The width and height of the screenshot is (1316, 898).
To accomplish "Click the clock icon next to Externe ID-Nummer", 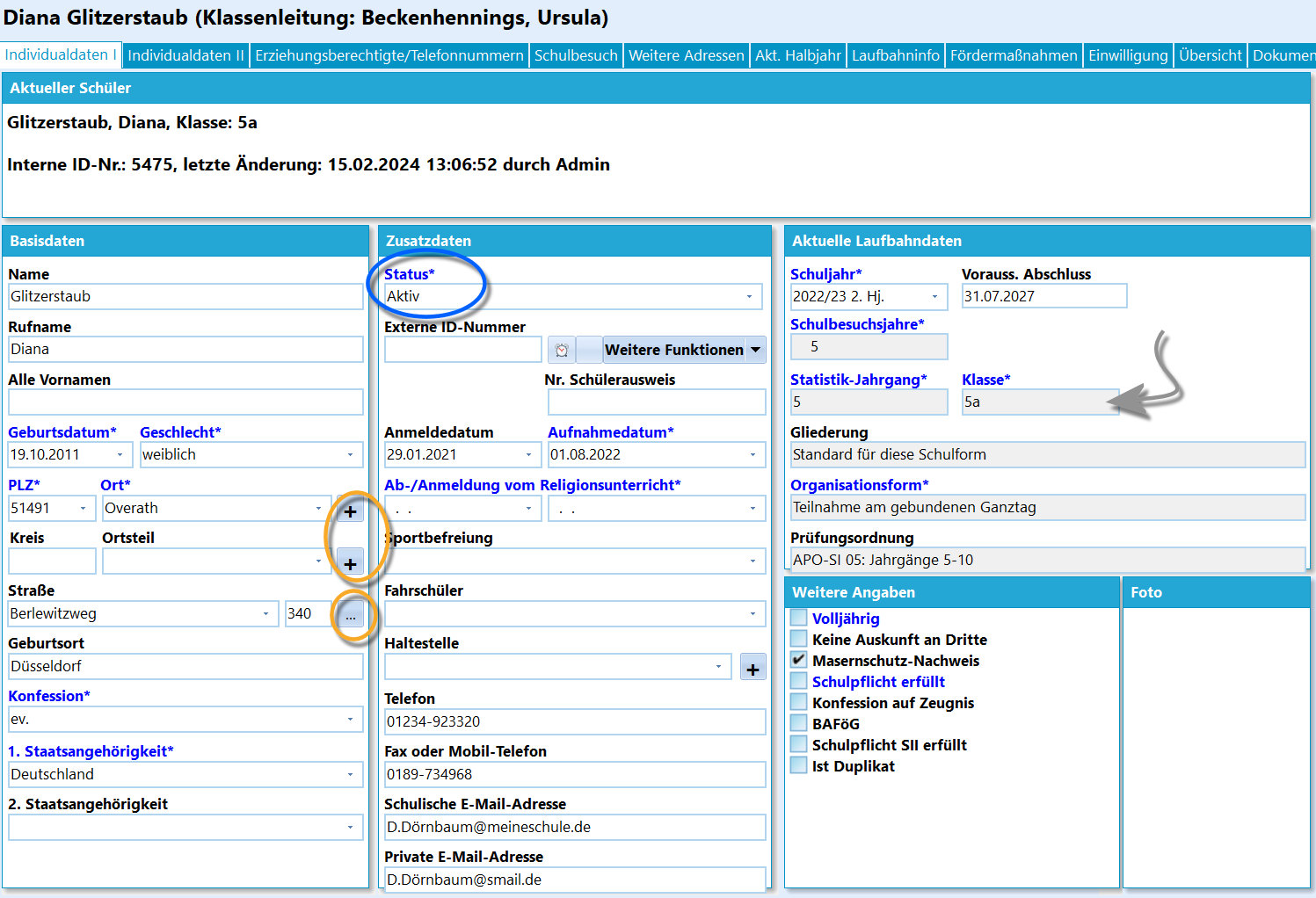I will point(562,350).
